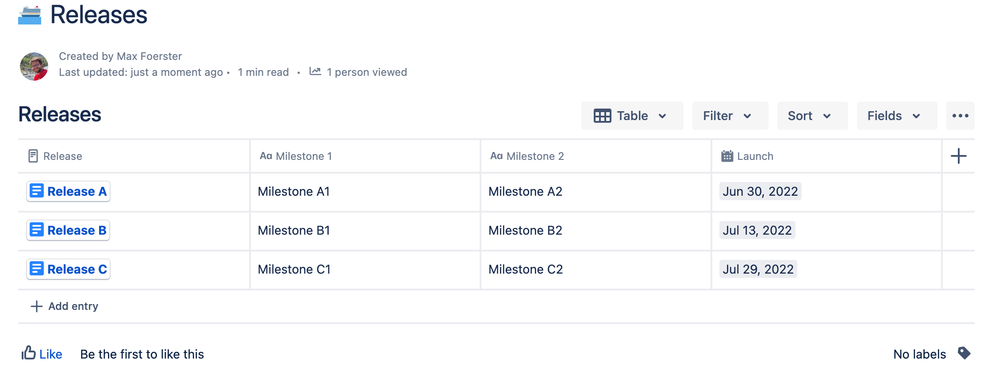Click the text-type icon beside Milestone 2

coord(496,156)
